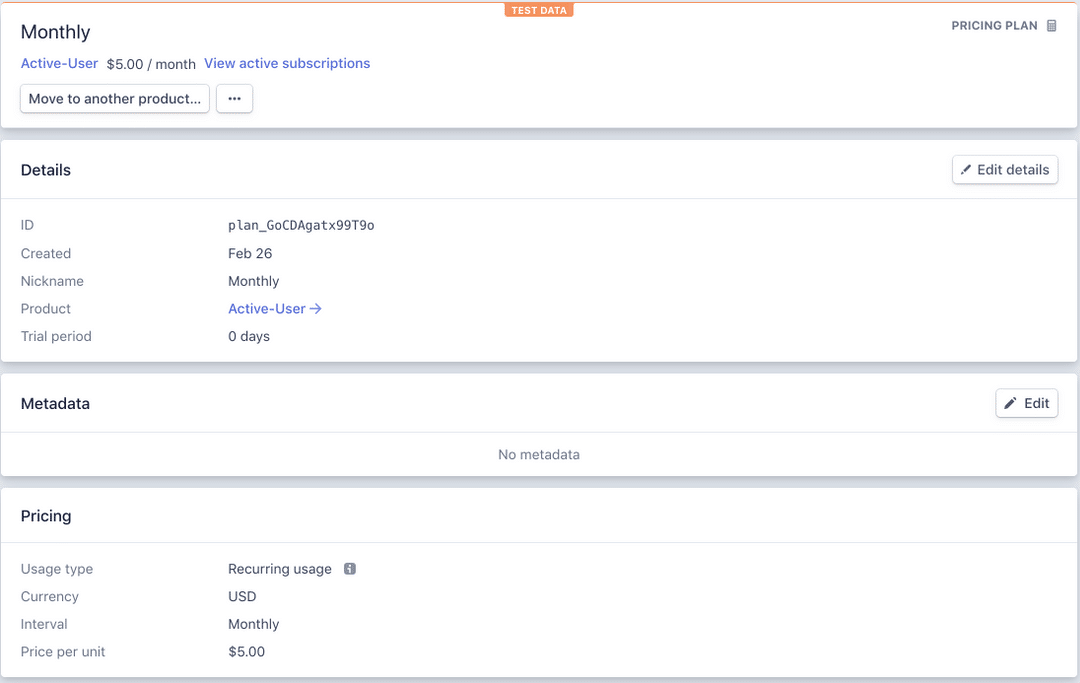Viewport: 1080px width, 683px height.
Task: Click the info icon beside Recurring usage
Action: pos(350,569)
